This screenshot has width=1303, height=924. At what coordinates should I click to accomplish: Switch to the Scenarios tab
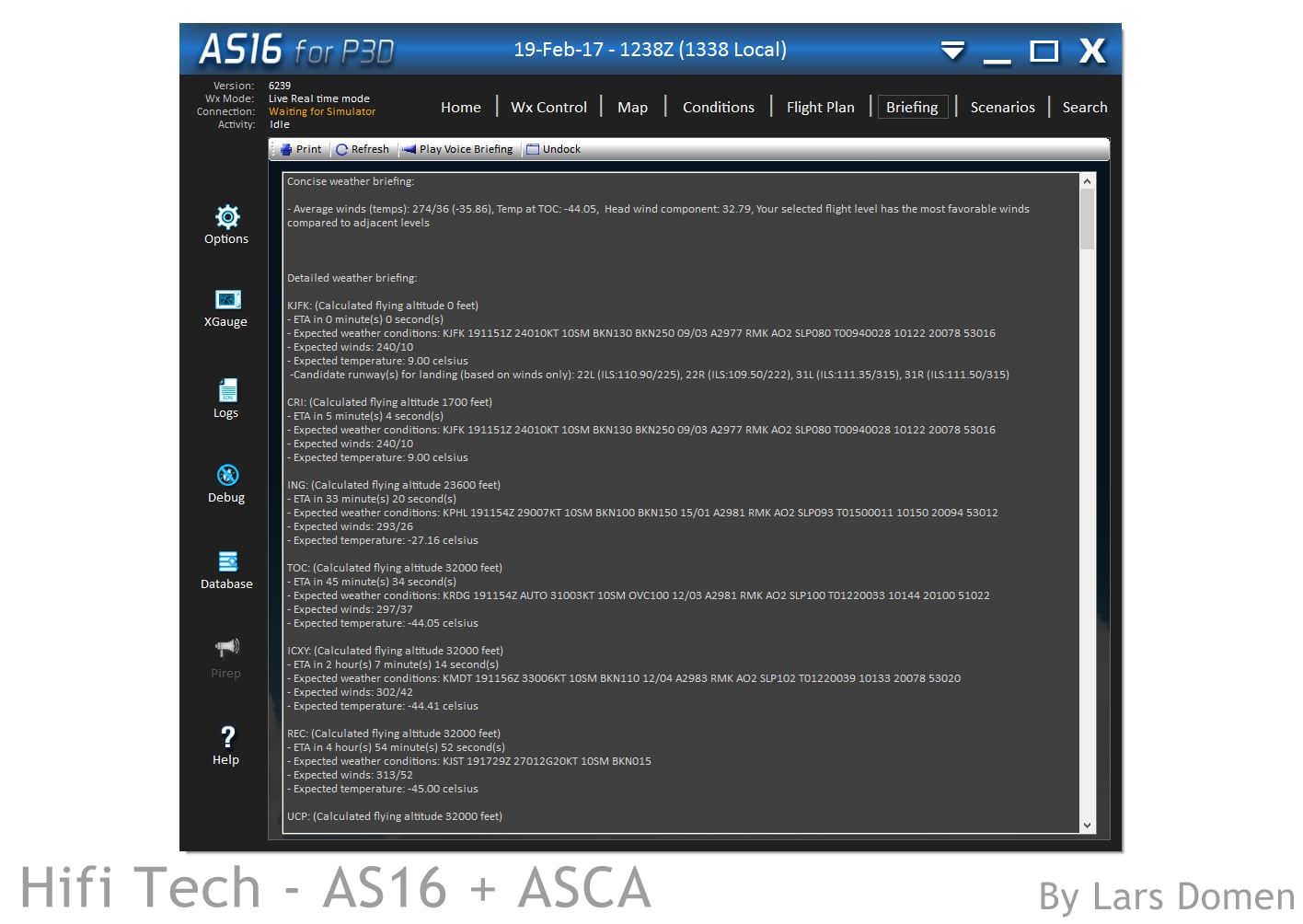1002,108
